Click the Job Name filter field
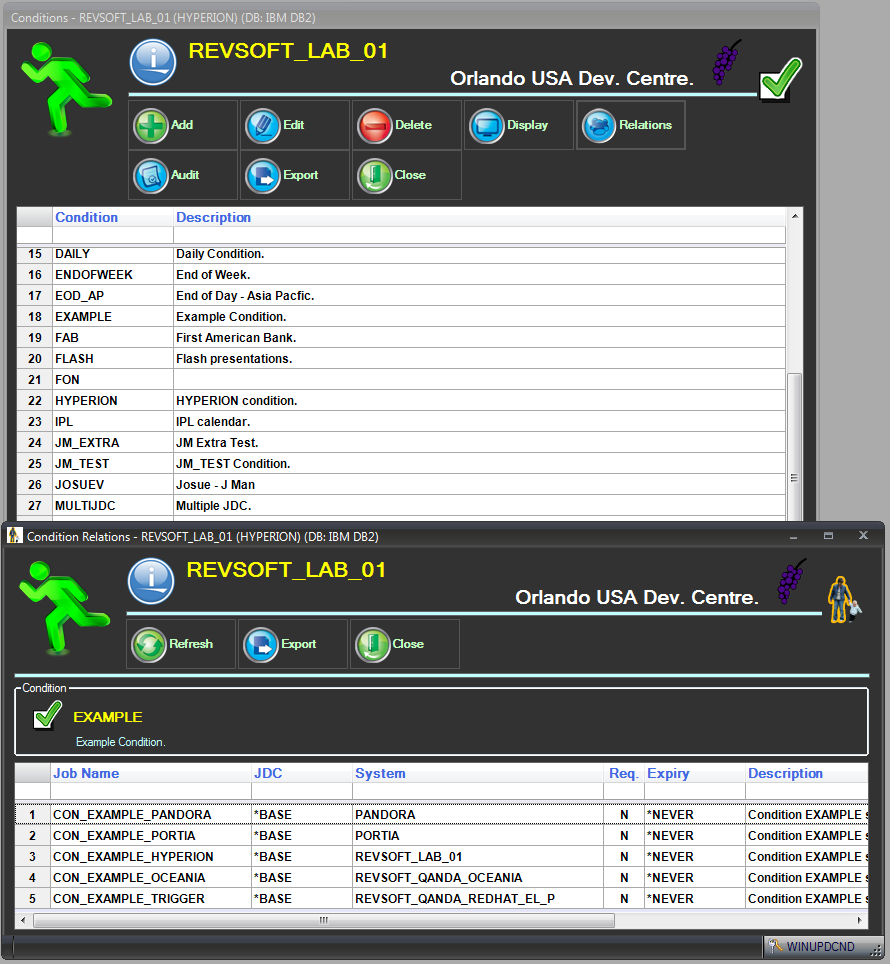Image resolution: width=890 pixels, height=964 pixels. [150, 791]
